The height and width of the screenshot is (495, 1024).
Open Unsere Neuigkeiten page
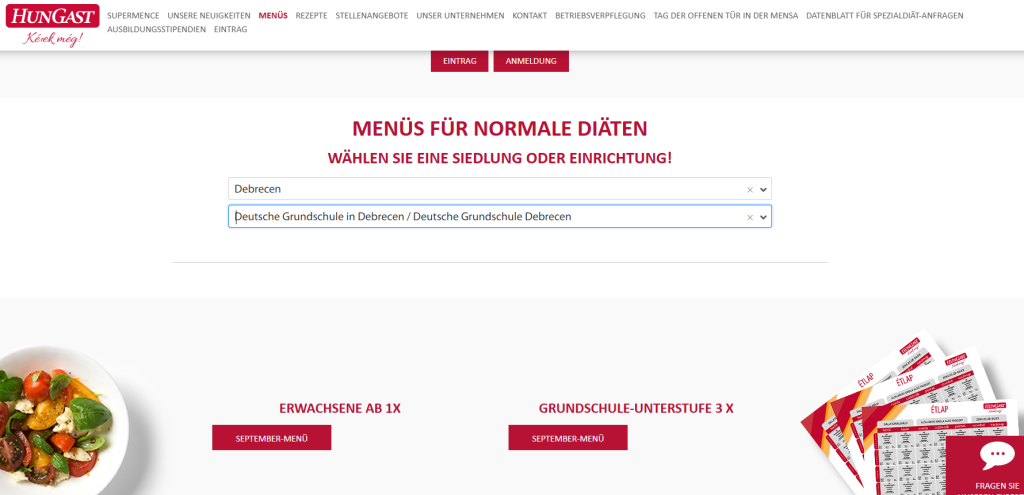pos(208,16)
